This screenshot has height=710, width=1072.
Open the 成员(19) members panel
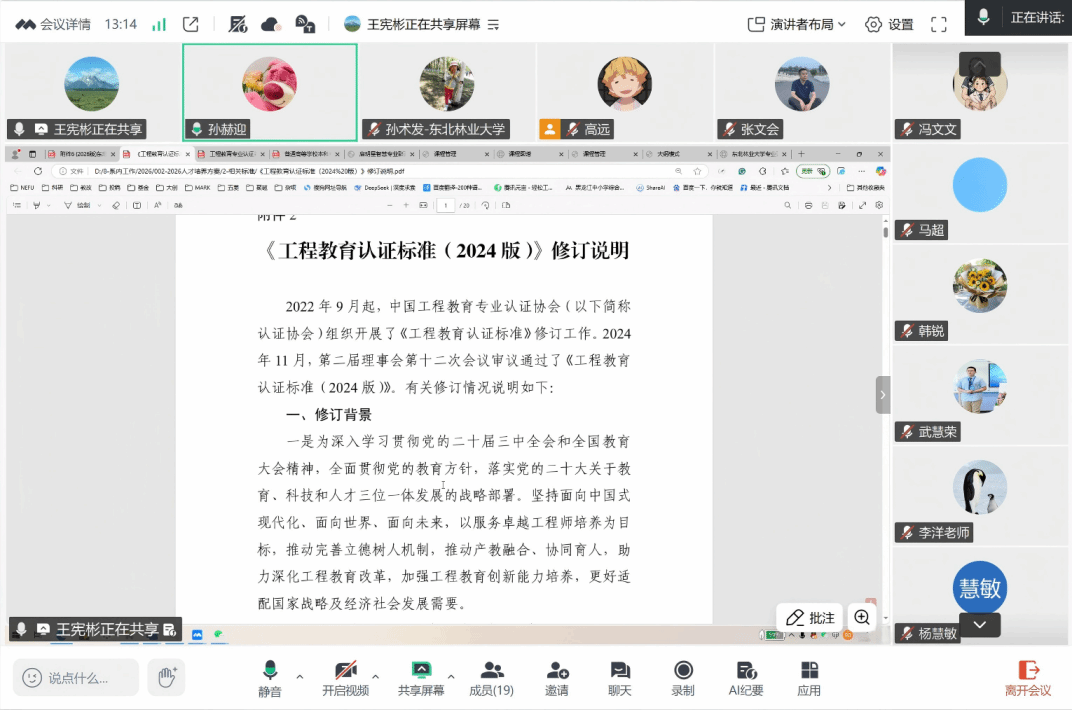coord(491,677)
